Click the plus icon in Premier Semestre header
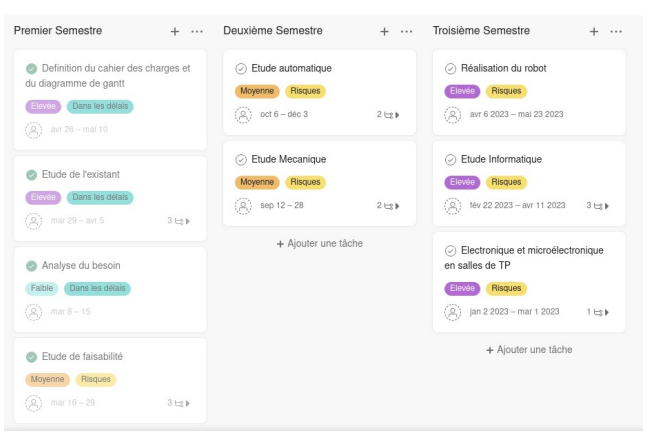The width and height of the screenshot is (653, 442). 175,32
